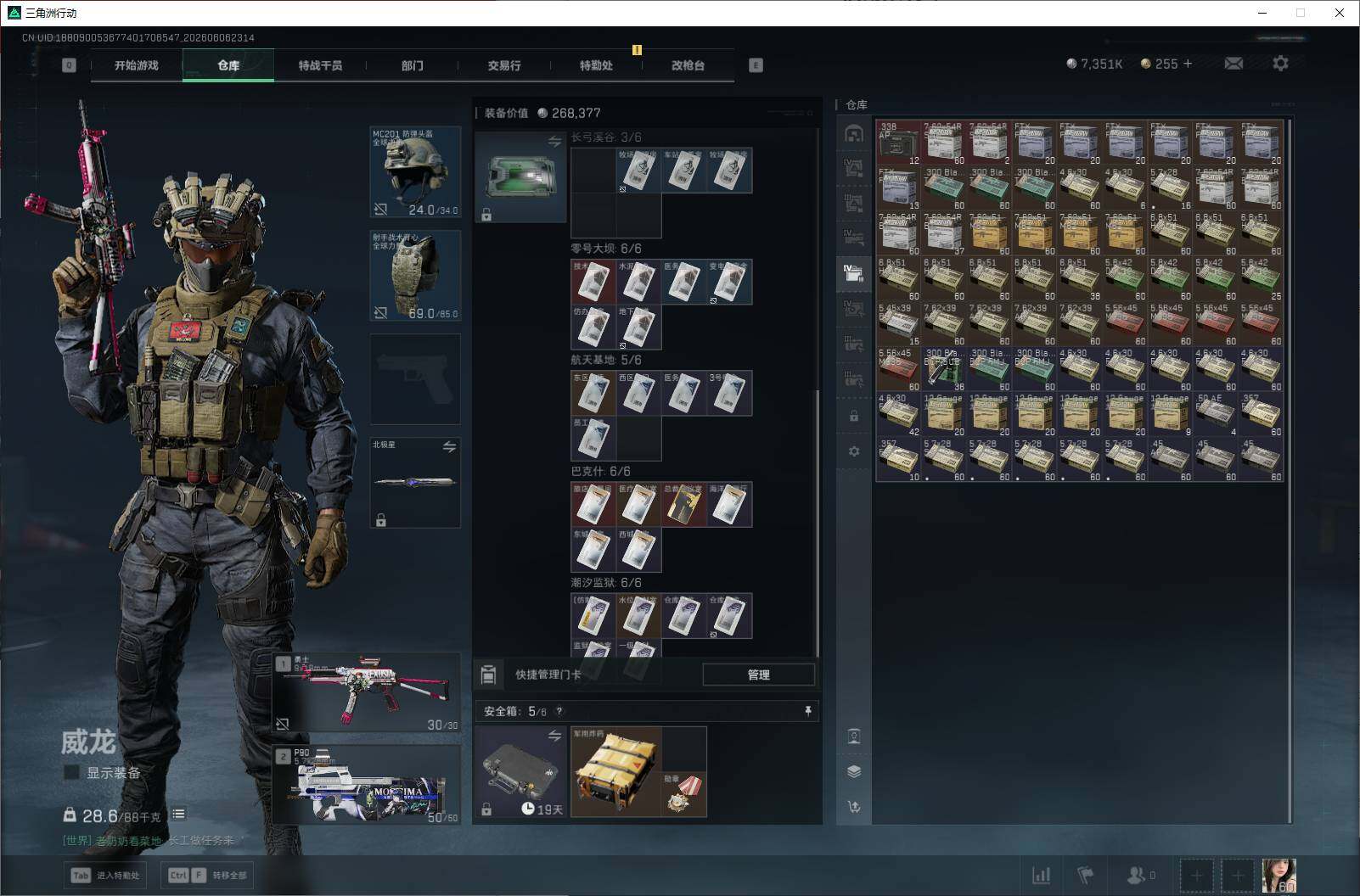Click the world chat message line

point(153,840)
